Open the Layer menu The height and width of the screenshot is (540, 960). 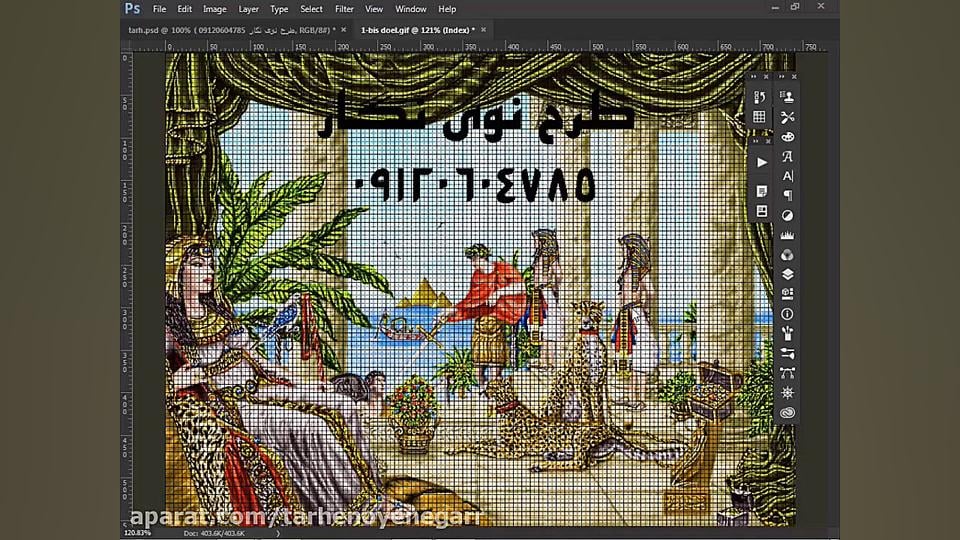click(x=249, y=9)
